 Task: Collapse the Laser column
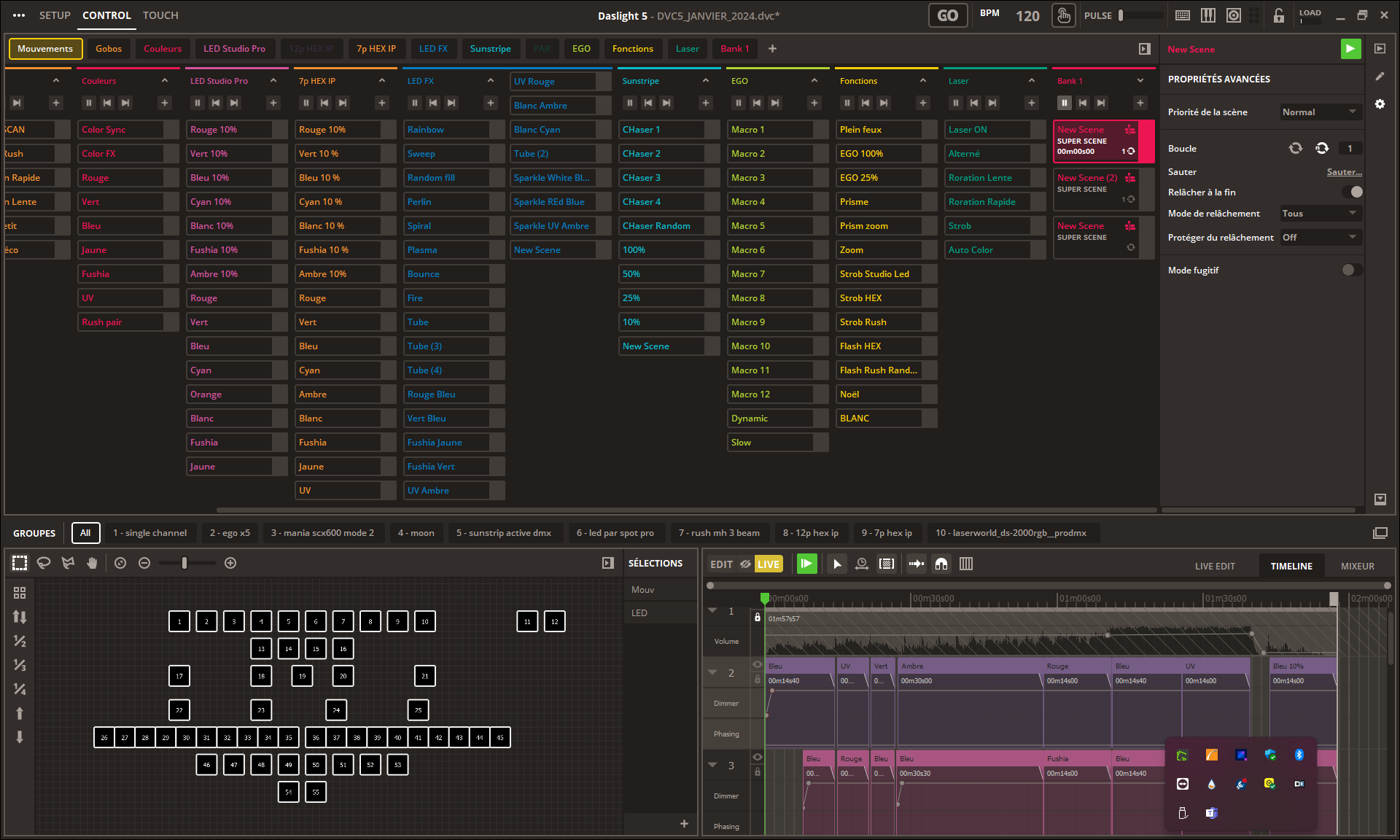[x=1032, y=81]
